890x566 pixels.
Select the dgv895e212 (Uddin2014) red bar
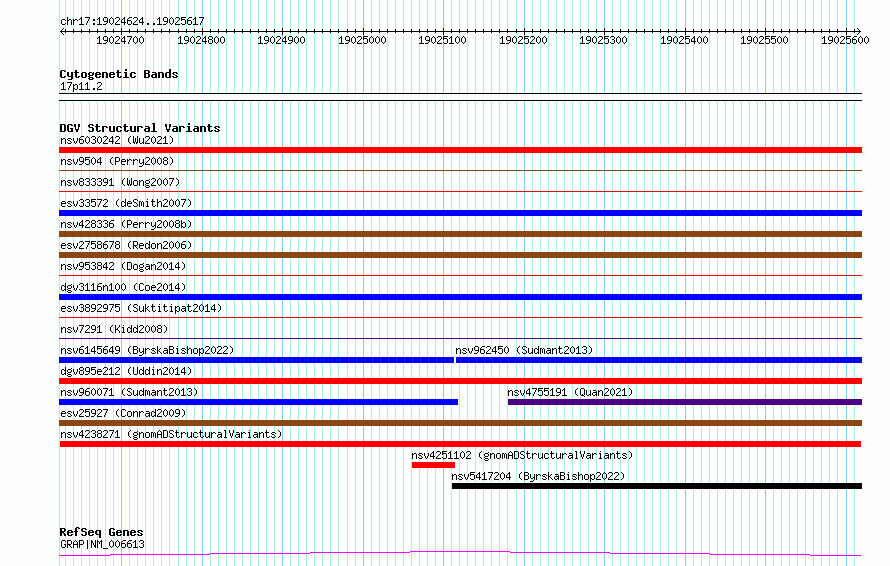(460, 381)
